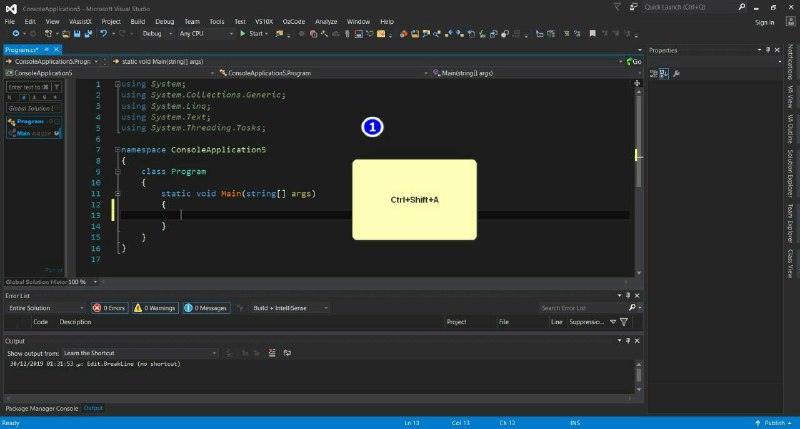800x429 pixels.
Task: Toggle word wrap icon in Output
Action: (287, 353)
